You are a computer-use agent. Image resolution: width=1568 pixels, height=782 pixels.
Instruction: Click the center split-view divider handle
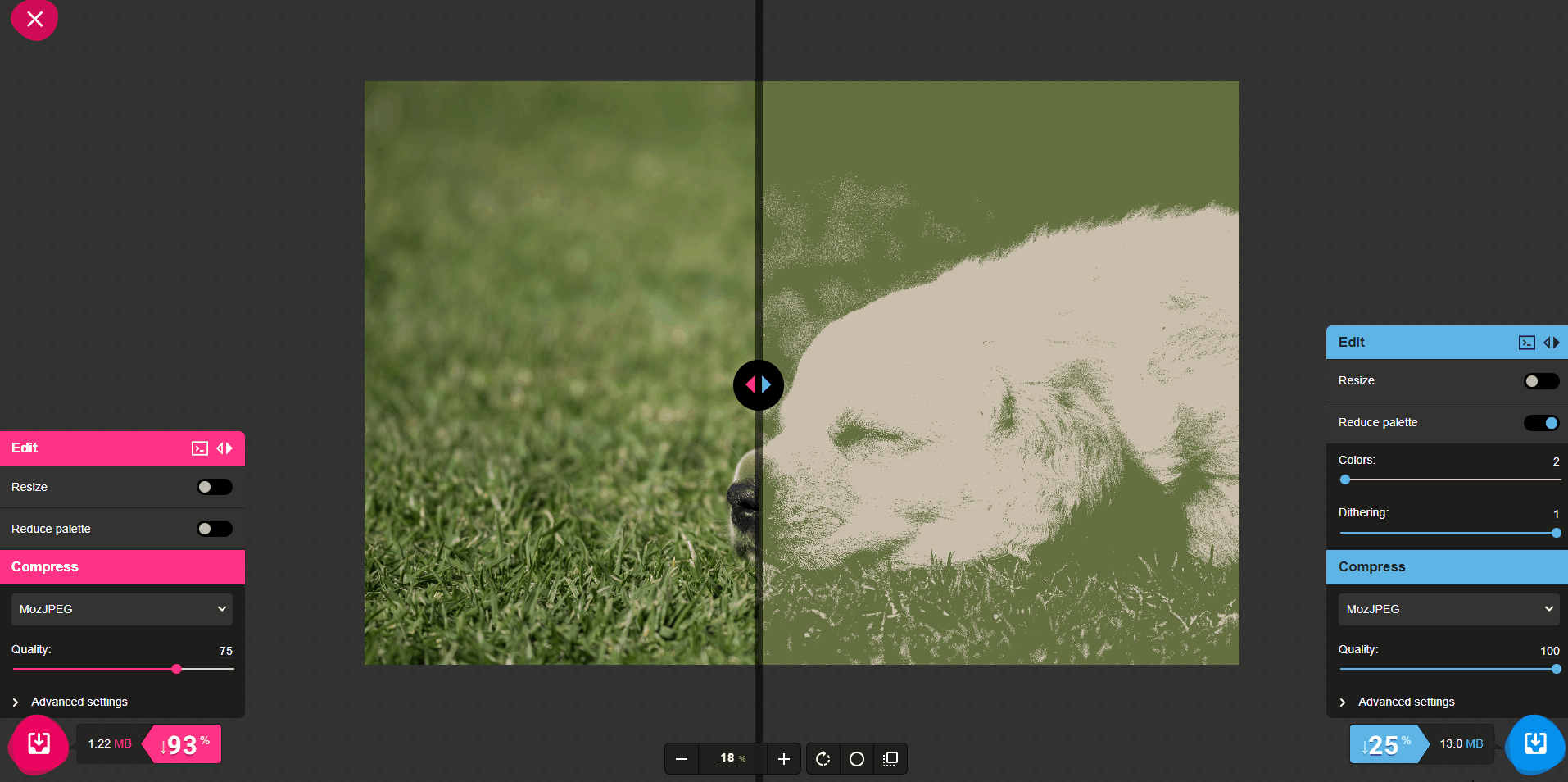[x=759, y=385]
